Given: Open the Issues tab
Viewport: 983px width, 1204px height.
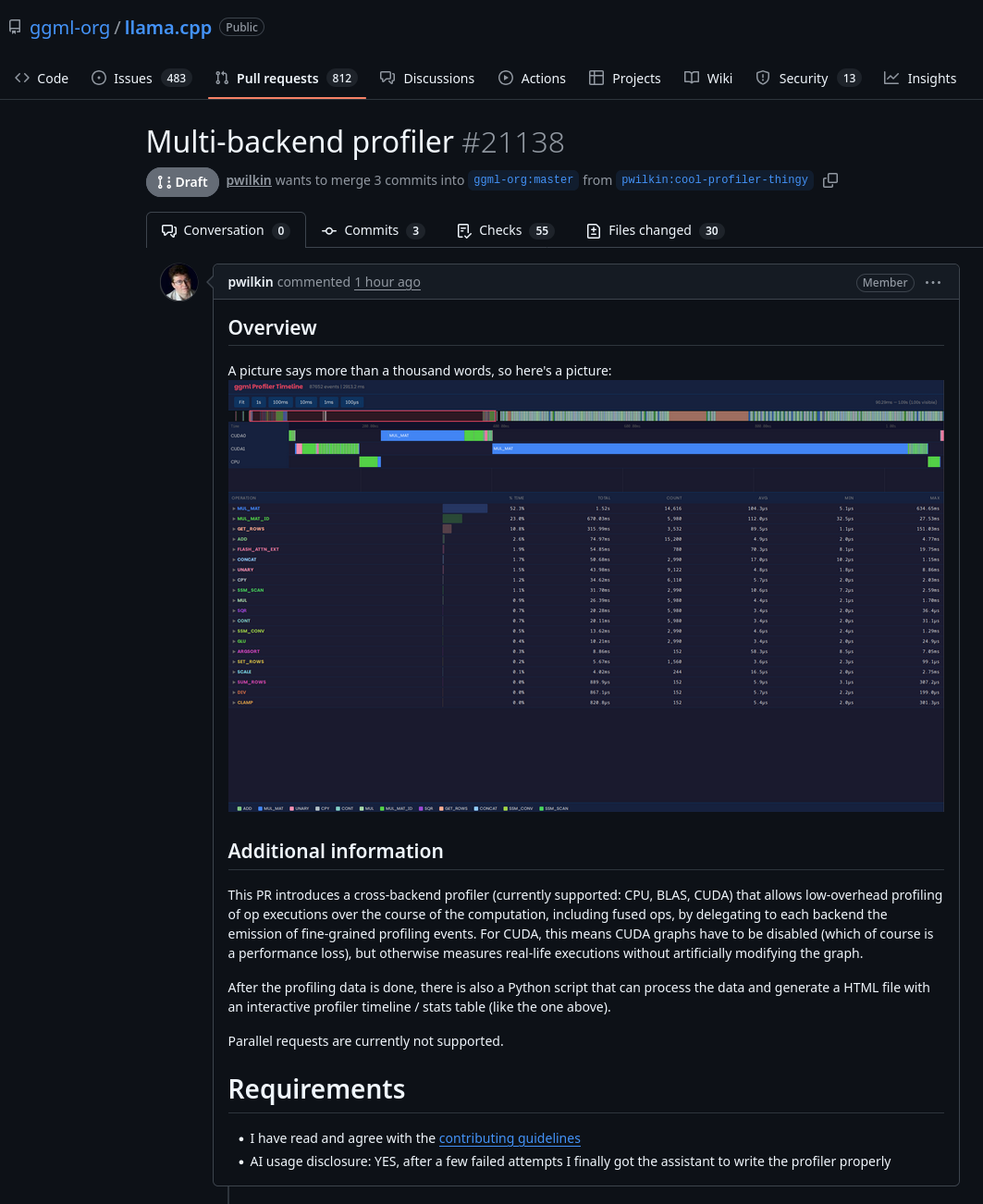Looking at the screenshot, I should (x=141, y=79).
